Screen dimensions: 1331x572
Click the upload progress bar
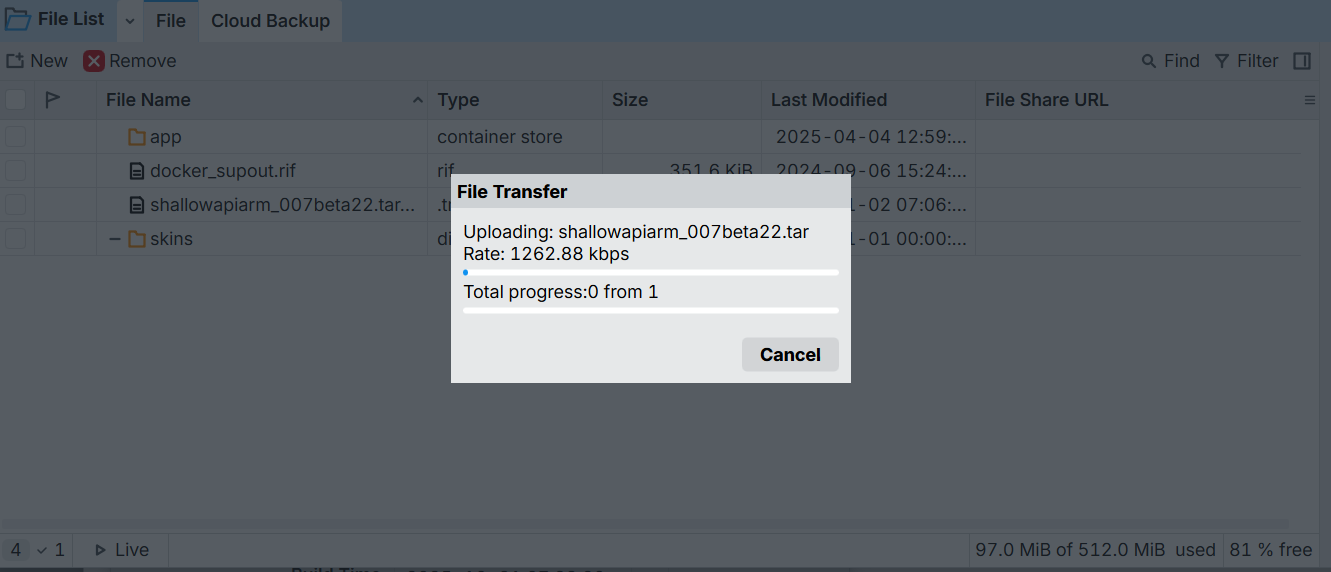[650, 272]
